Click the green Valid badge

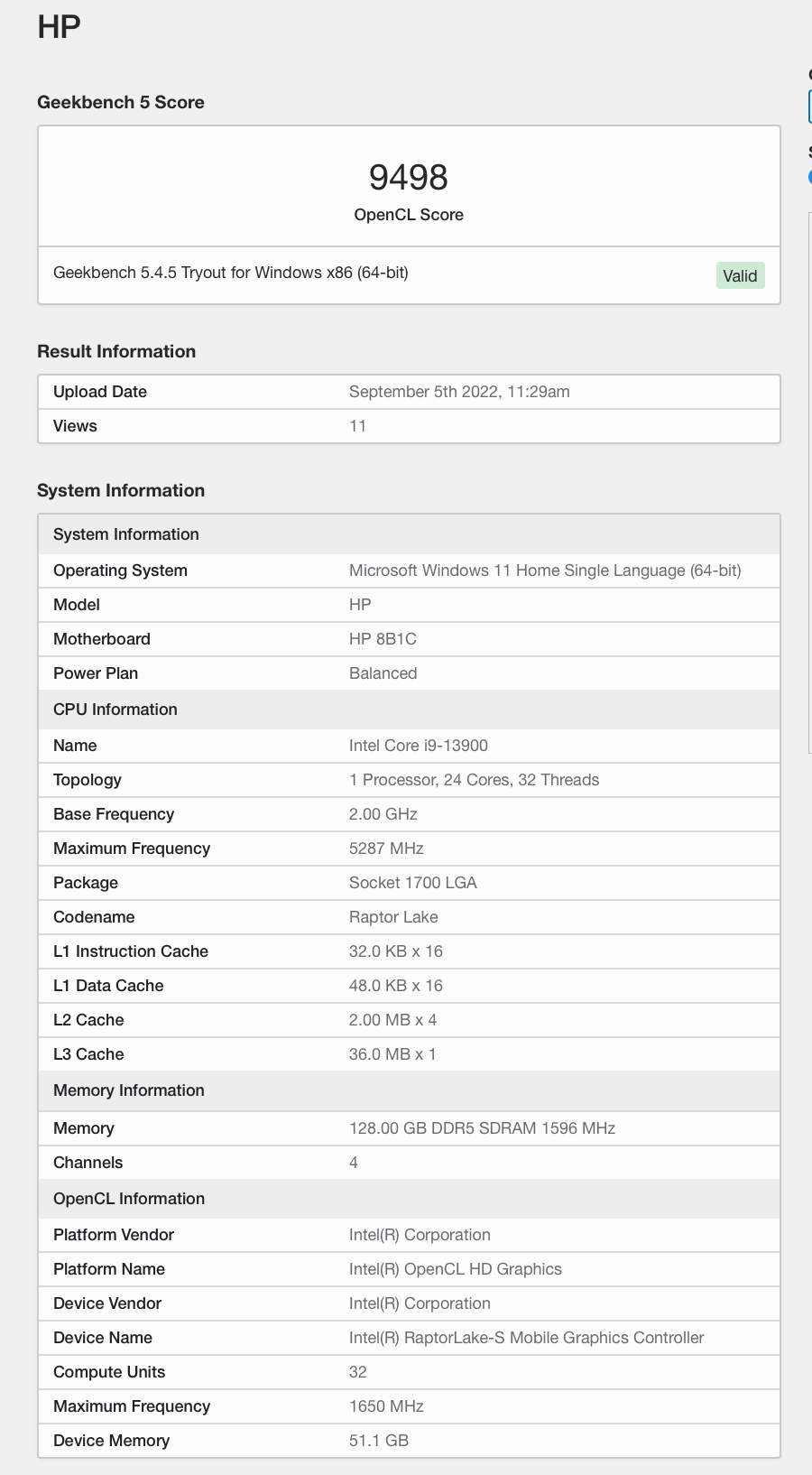click(740, 275)
